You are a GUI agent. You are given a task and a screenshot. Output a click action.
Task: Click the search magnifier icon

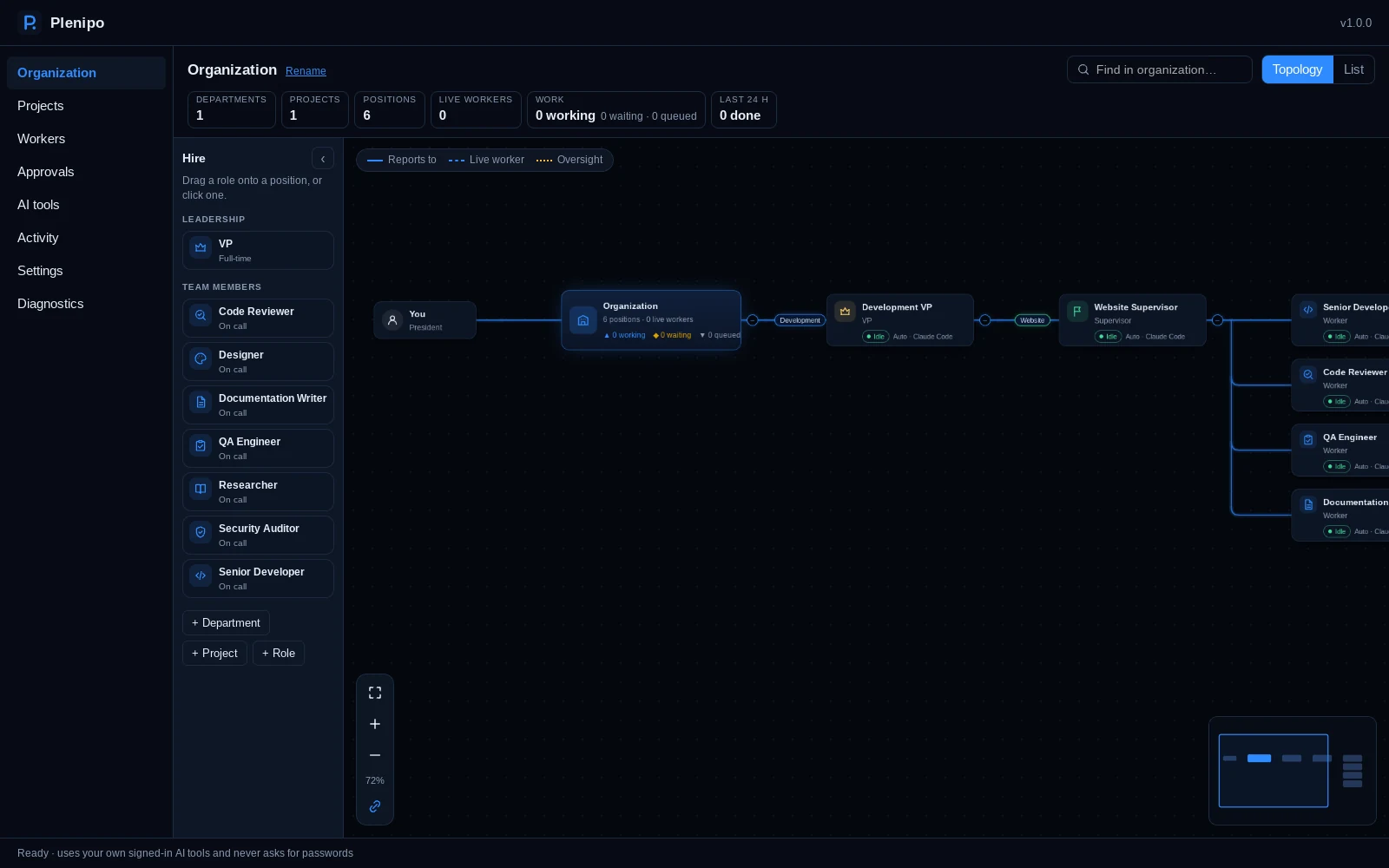click(1083, 69)
